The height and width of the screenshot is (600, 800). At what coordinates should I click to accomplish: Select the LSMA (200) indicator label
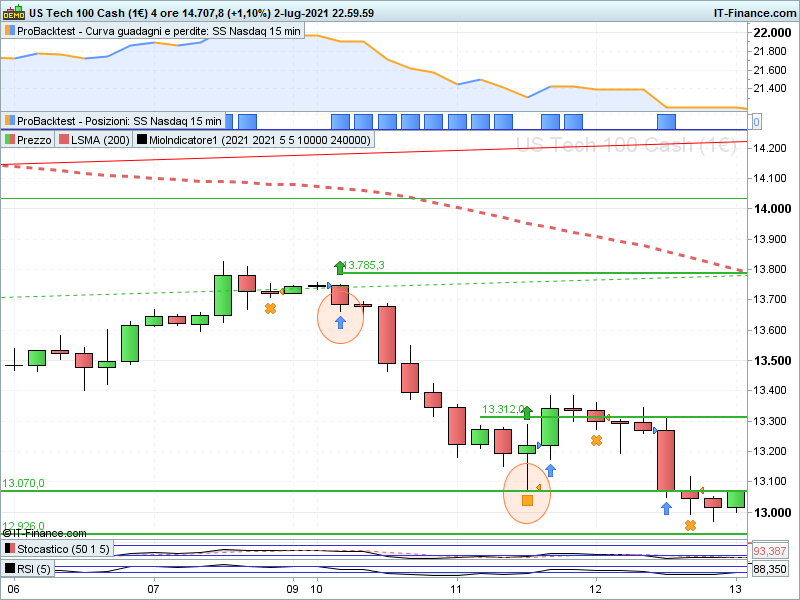coord(94,139)
